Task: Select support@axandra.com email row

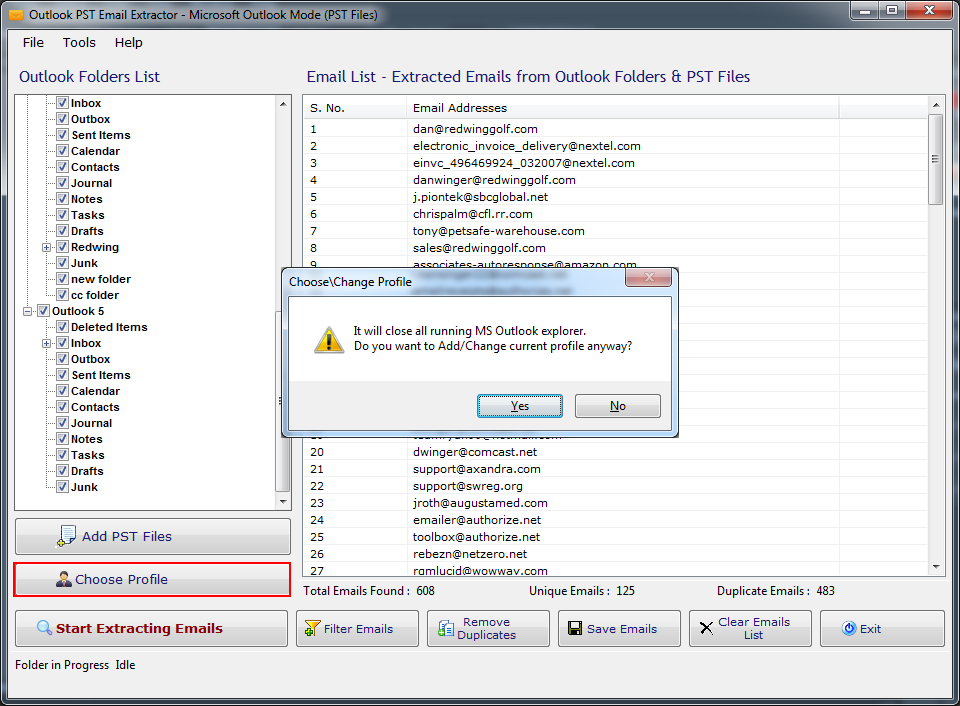Action: (x=616, y=469)
